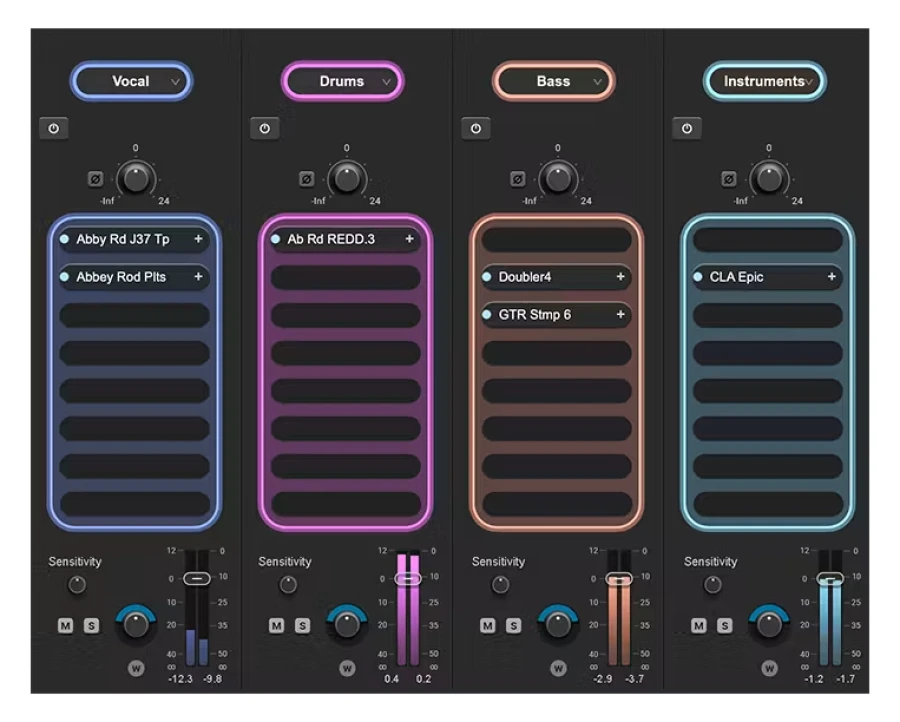This screenshot has height=722, width=900.
Task: Click plus icon on Ab Rd REDD.3
Action: [409, 239]
